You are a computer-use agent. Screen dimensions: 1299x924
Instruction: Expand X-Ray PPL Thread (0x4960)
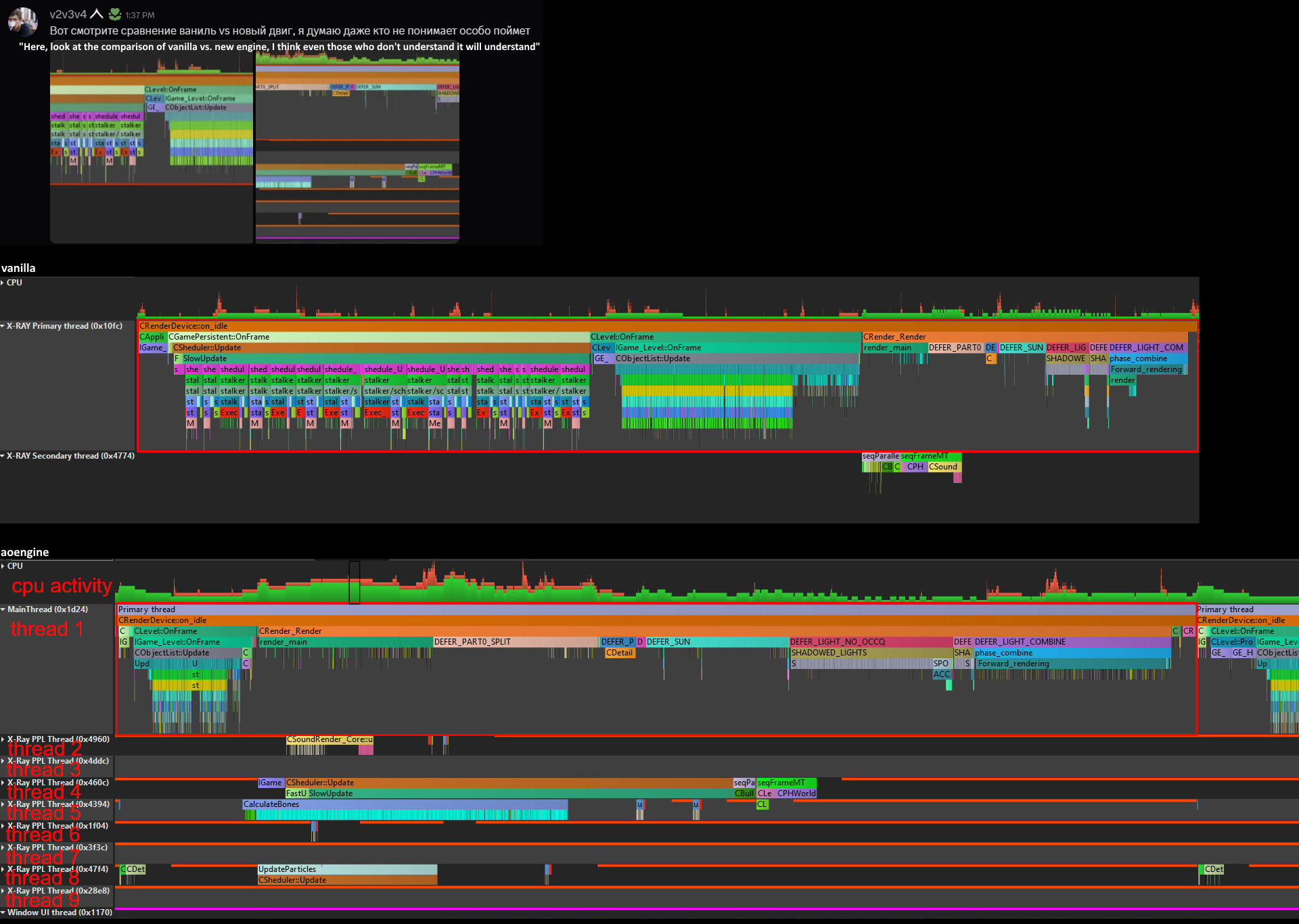pyautogui.click(x=3, y=739)
